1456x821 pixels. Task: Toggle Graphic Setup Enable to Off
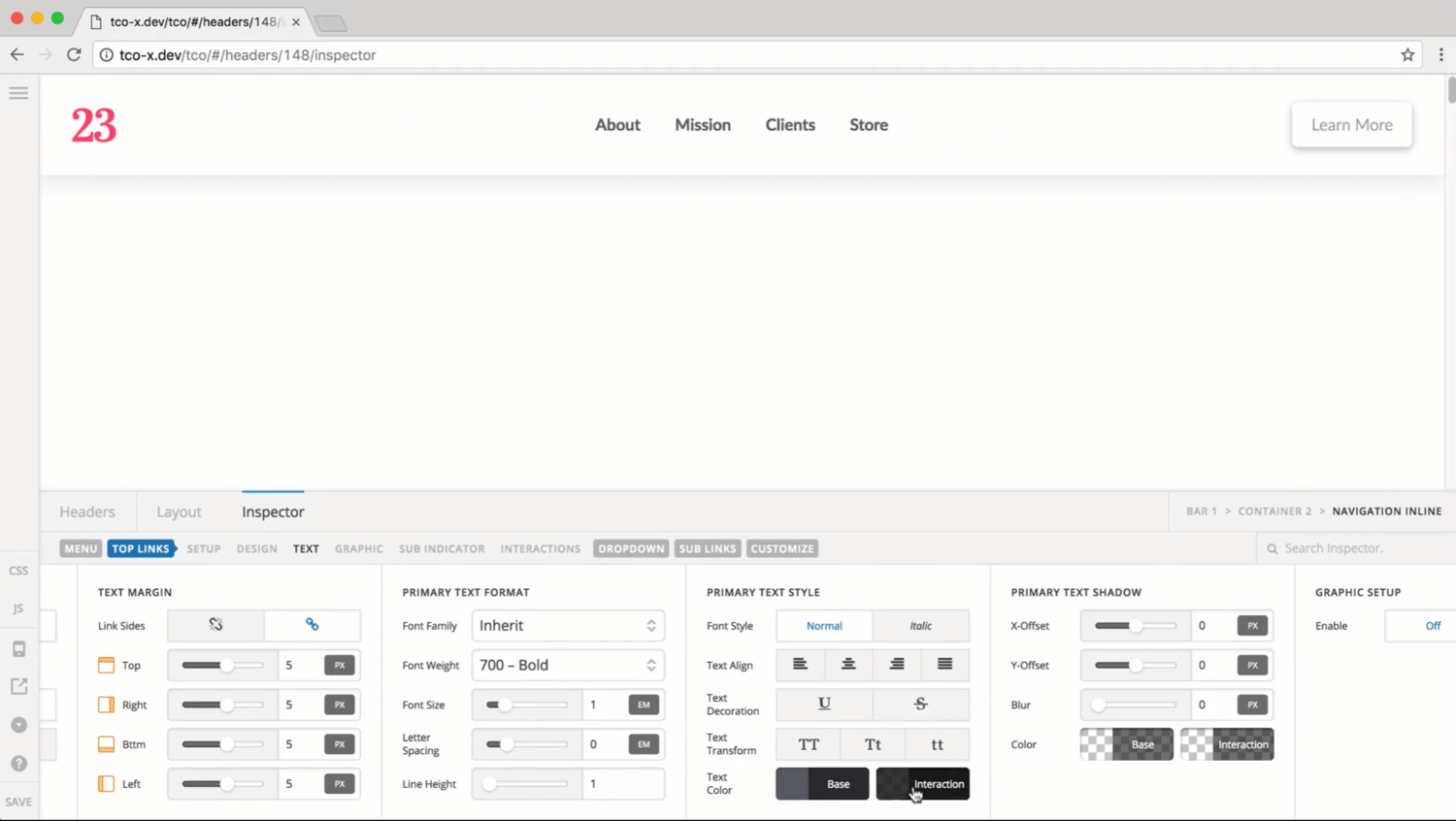coord(1432,626)
